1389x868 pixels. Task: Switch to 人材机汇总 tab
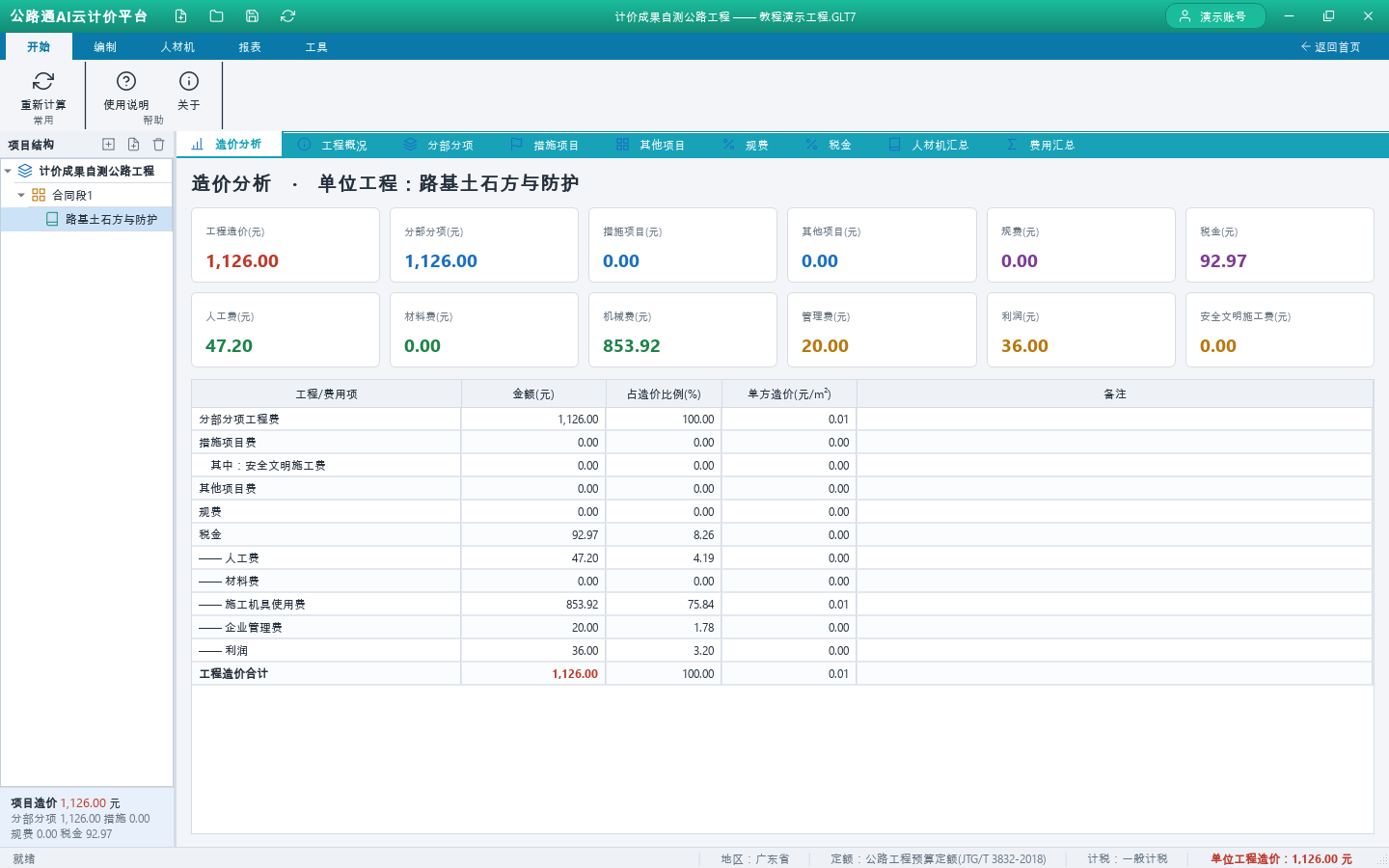929,145
